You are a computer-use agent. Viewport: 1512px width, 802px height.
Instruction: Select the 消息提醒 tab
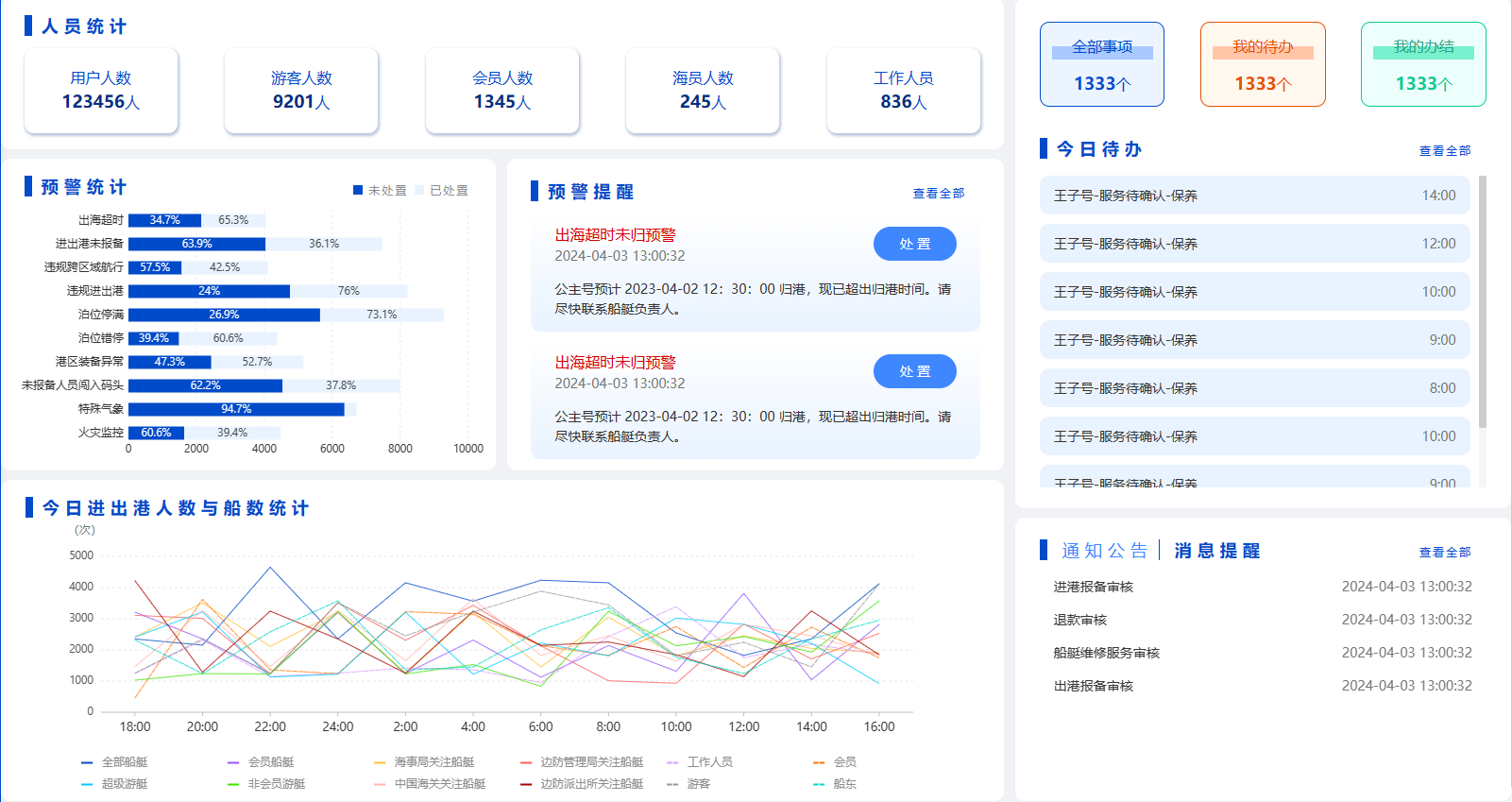pos(1217,551)
